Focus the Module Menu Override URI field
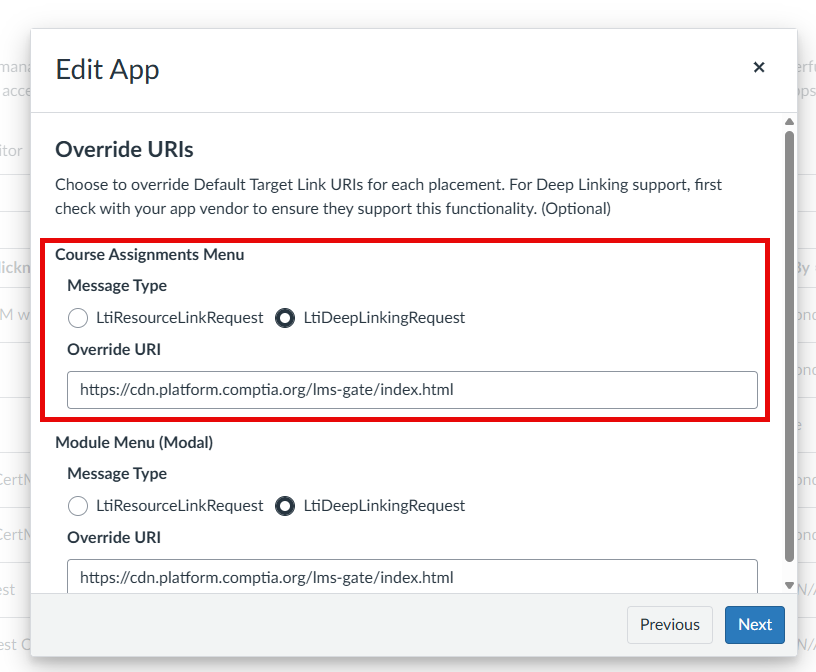This screenshot has width=816, height=672. click(412, 577)
